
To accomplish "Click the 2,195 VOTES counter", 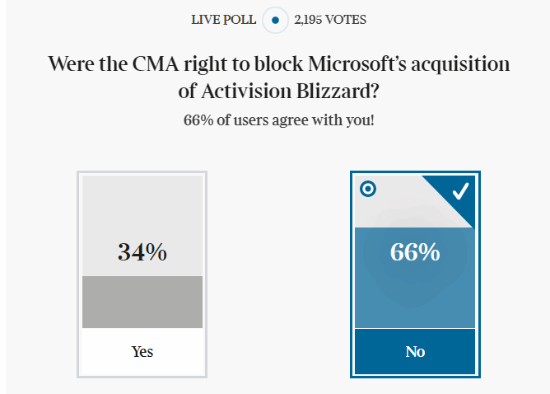I will 330,20.
